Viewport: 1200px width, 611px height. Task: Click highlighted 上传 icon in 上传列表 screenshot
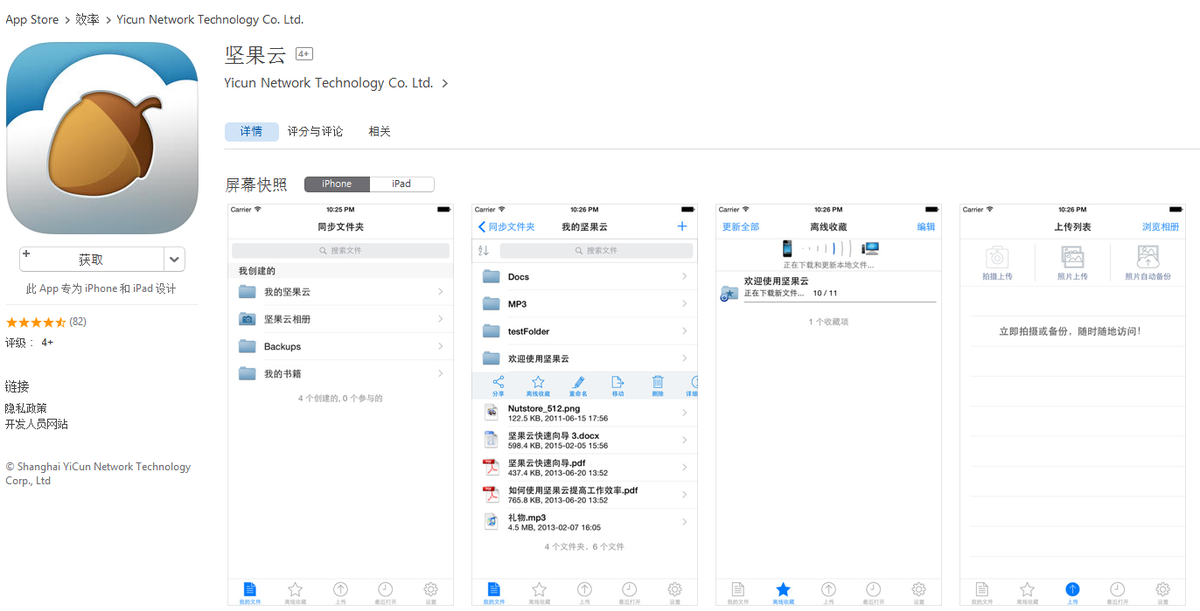[x=1073, y=590]
